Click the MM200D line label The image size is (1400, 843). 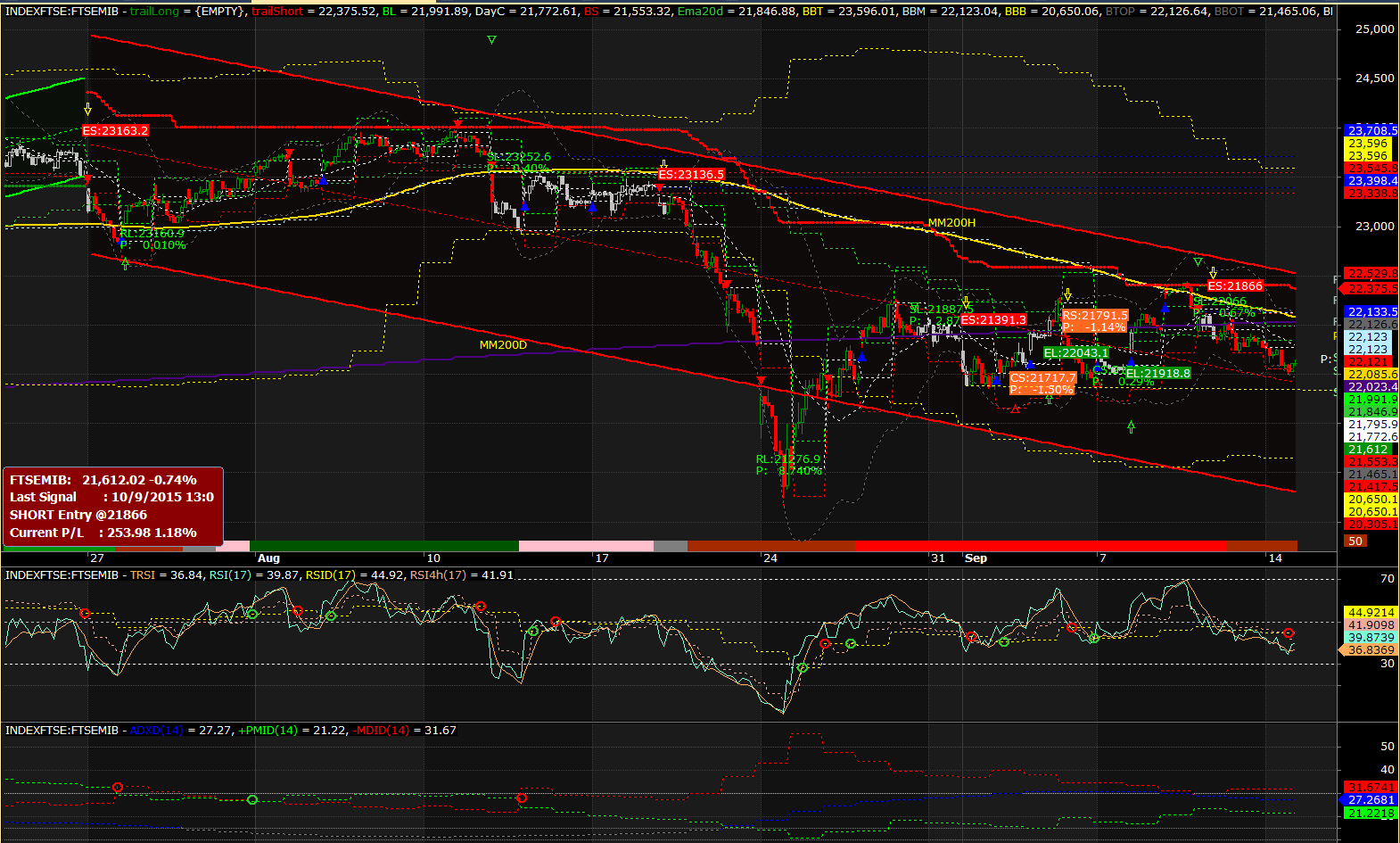503,345
